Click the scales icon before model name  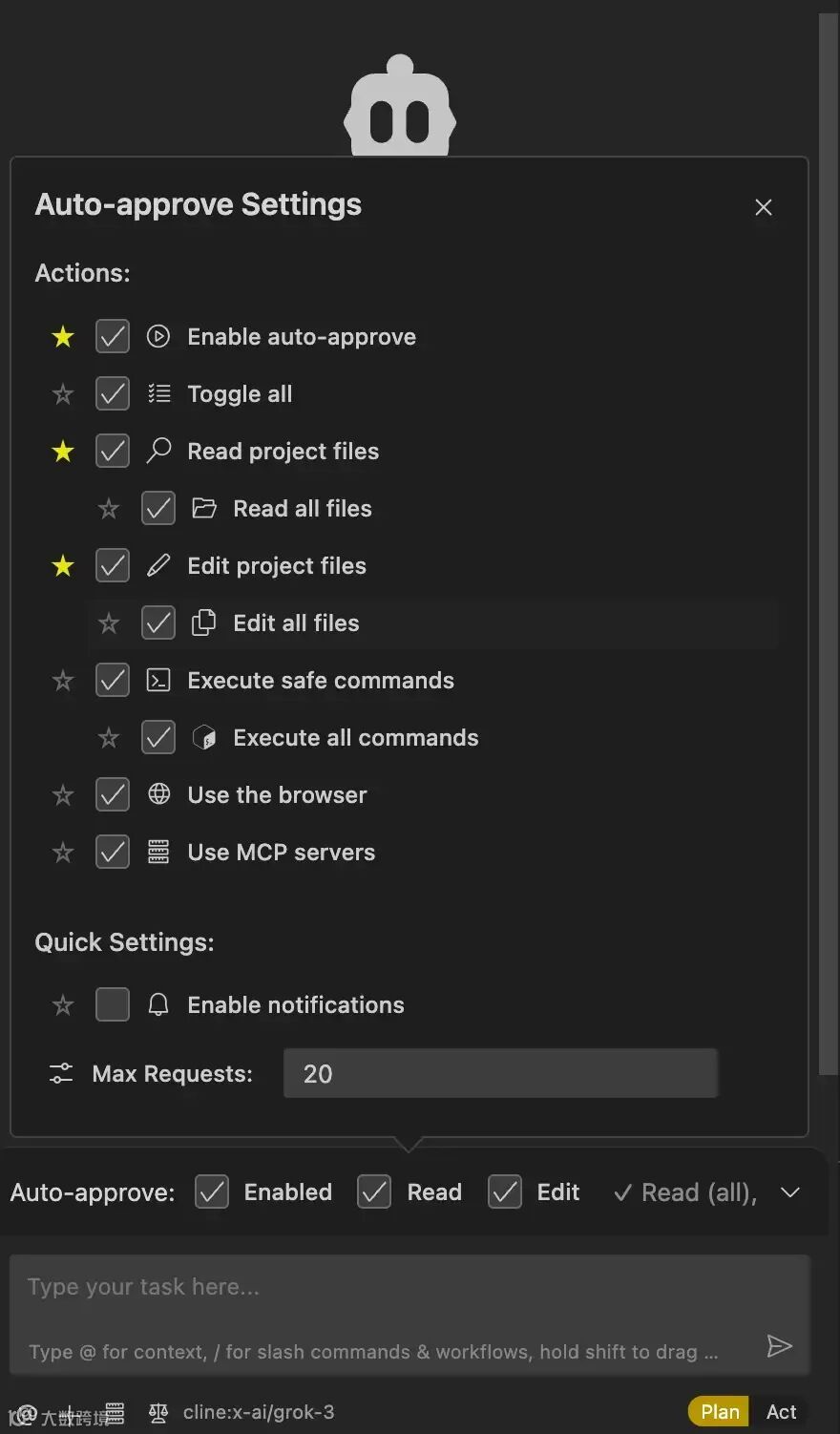pyautogui.click(x=158, y=1412)
